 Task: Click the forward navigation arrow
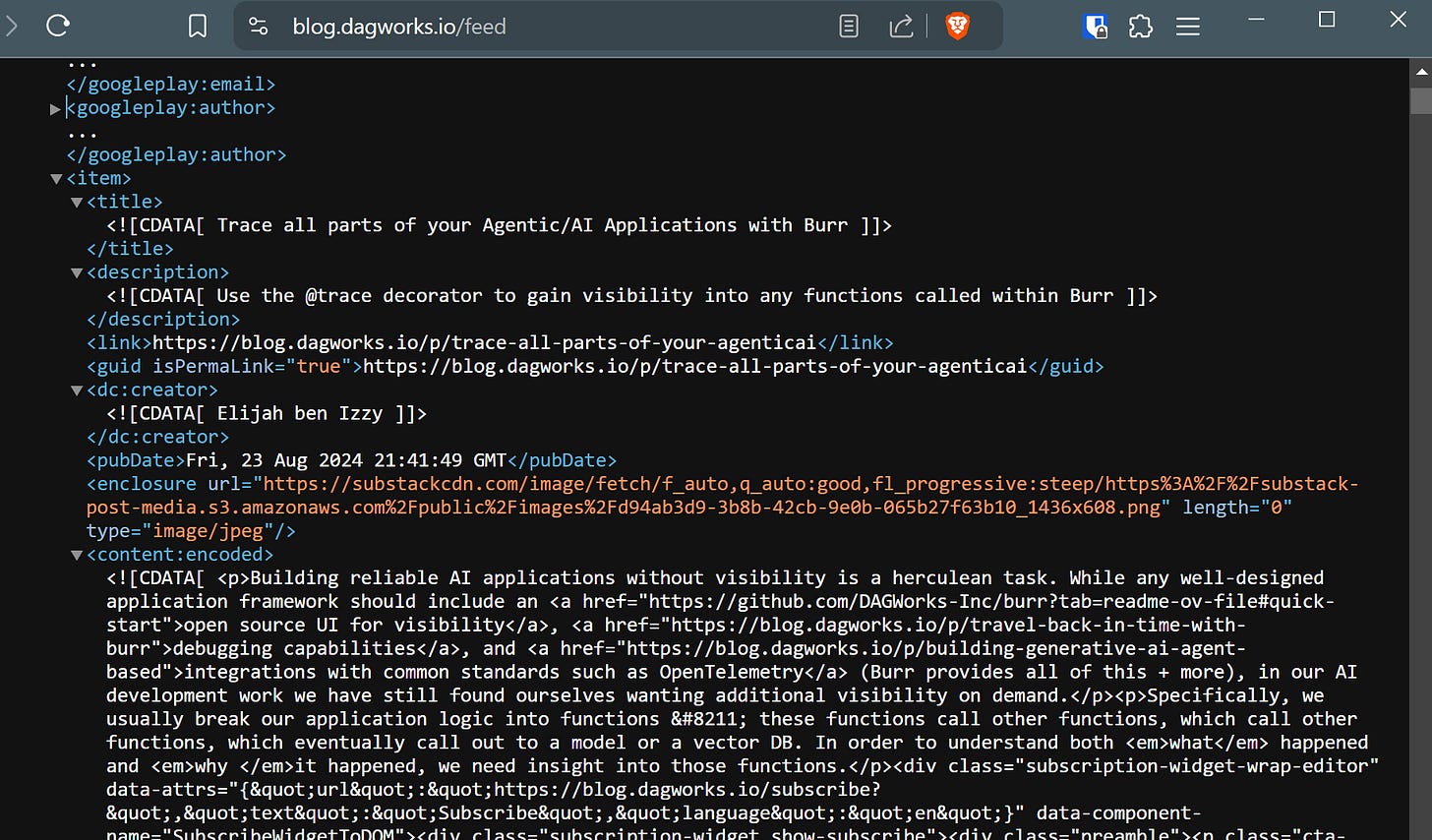[x=12, y=26]
